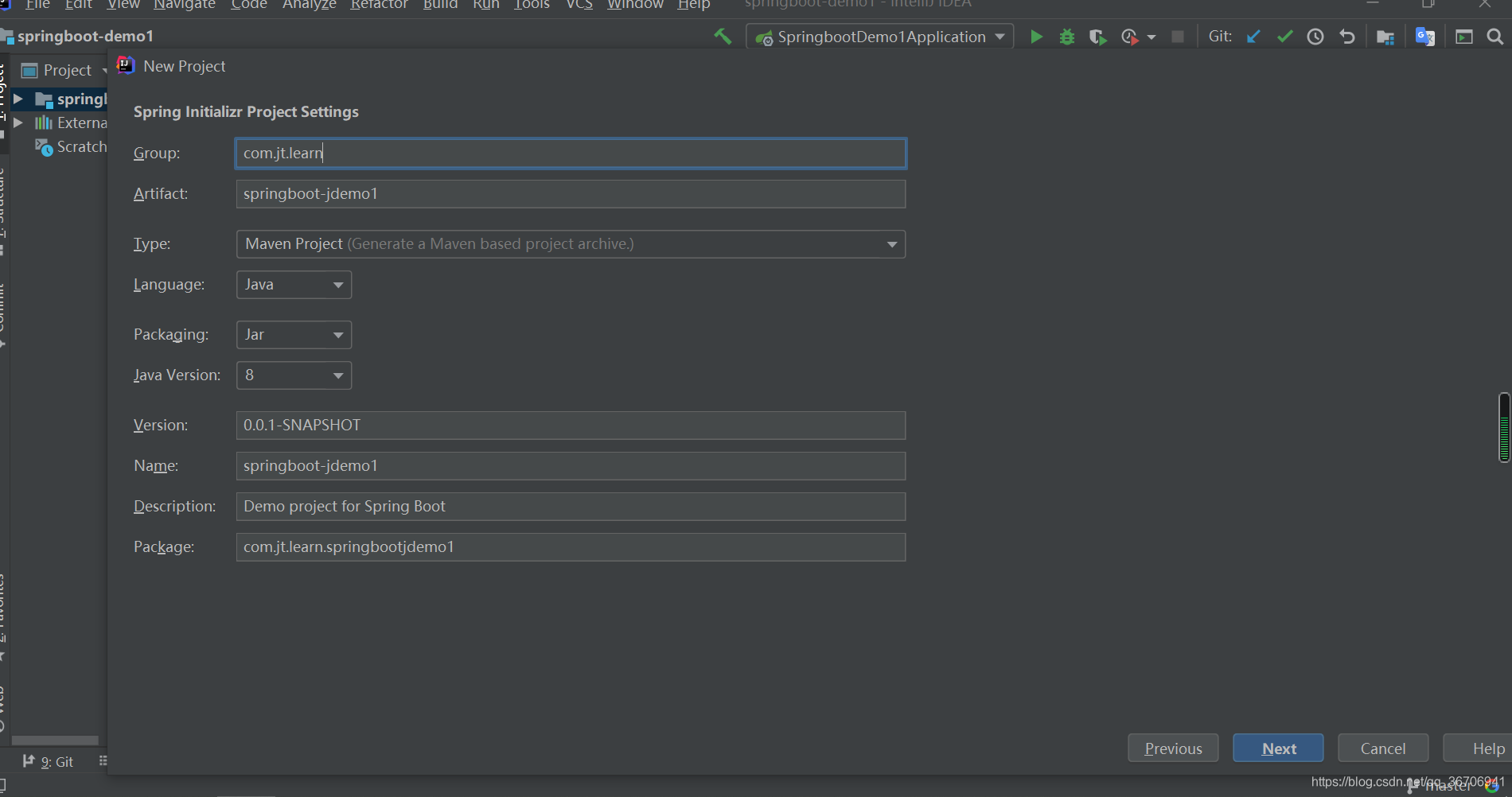
Task: Expand the springboot project tree node
Action: pos(18,99)
